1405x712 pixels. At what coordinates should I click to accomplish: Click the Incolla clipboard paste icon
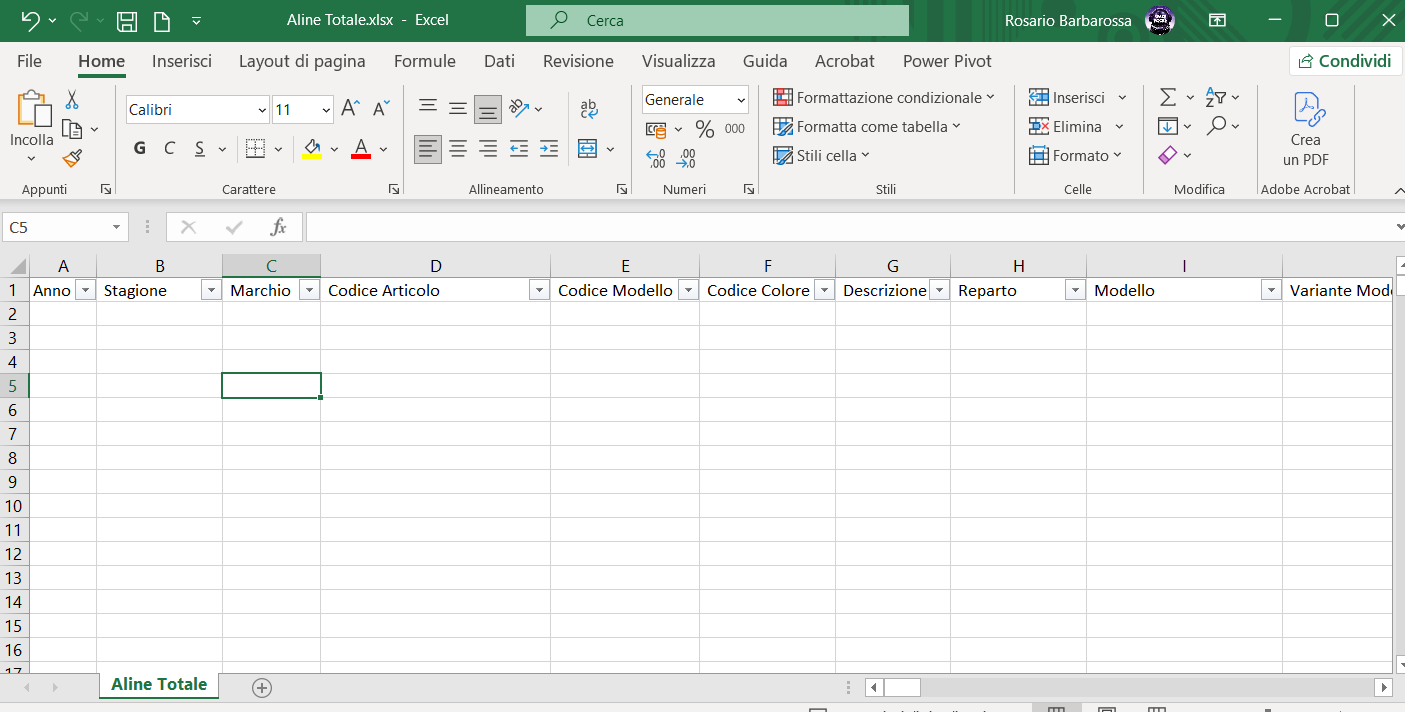(32, 110)
